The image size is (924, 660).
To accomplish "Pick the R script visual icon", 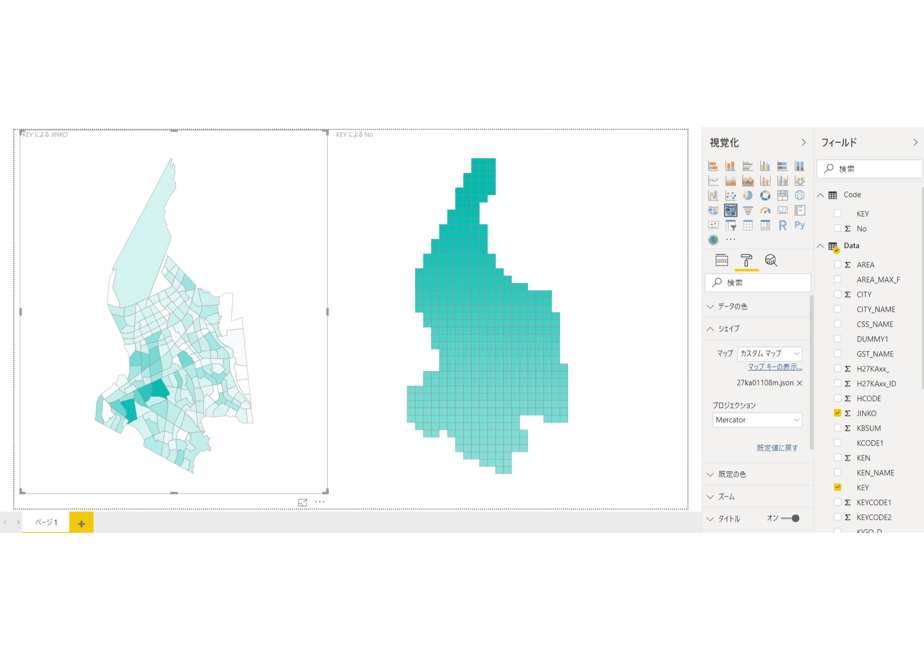I will pyautogui.click(x=783, y=225).
